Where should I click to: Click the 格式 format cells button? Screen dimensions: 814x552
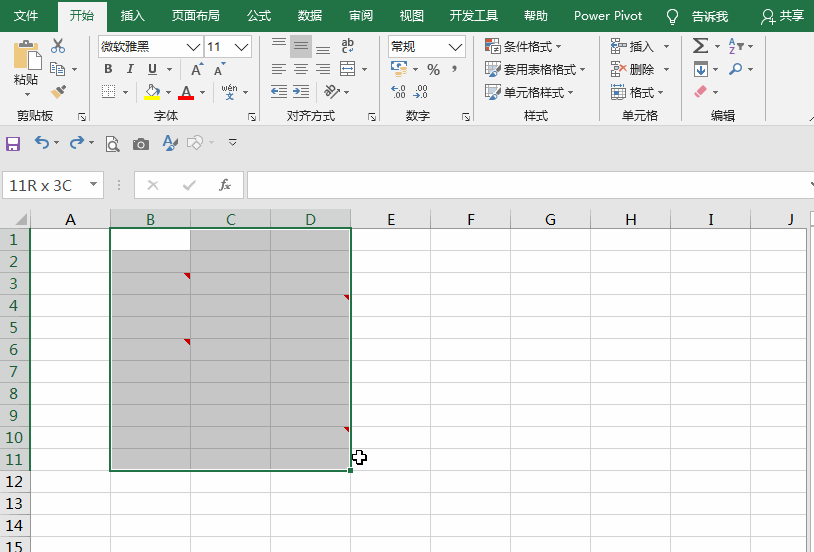point(637,92)
